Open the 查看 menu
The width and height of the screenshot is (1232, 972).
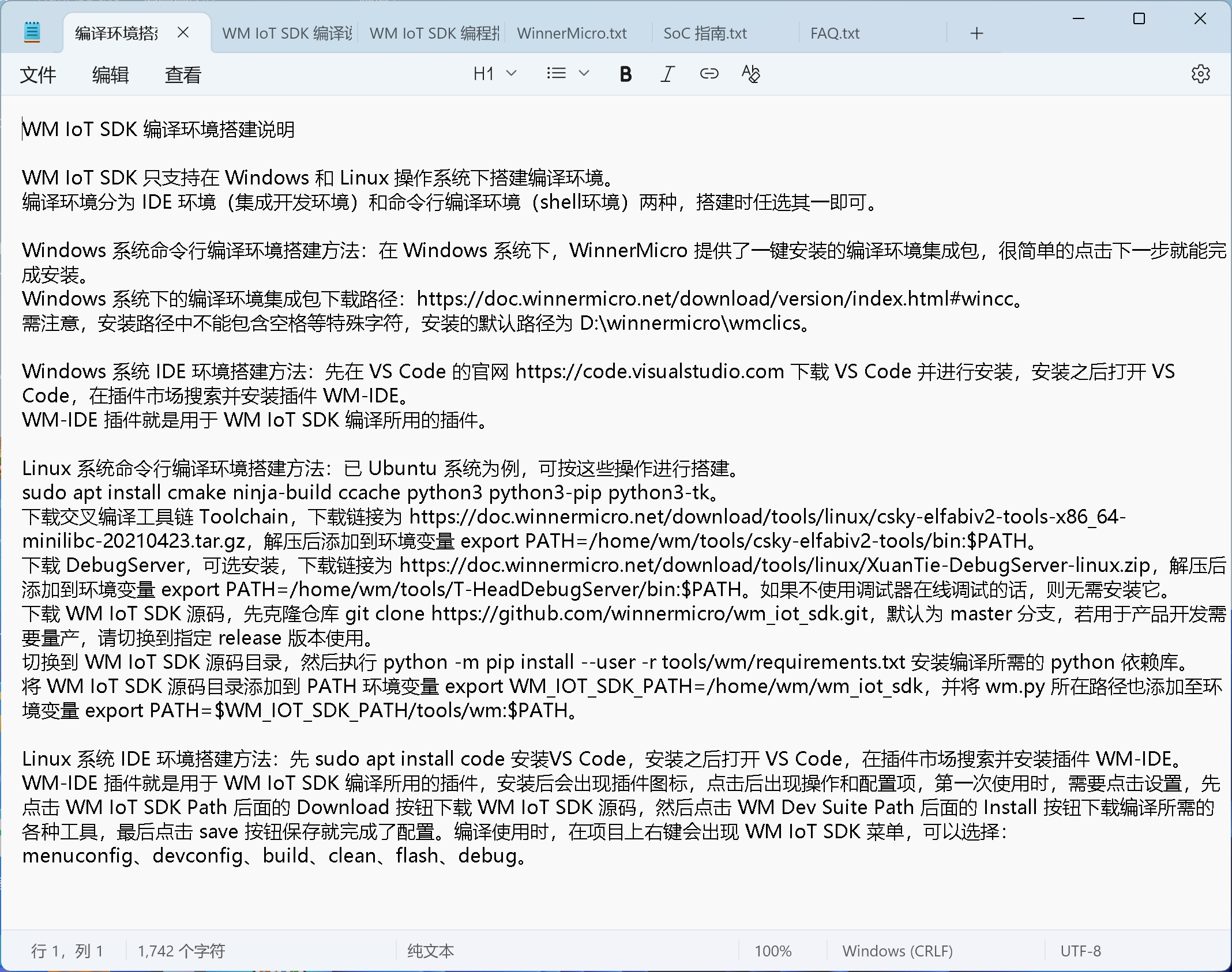point(183,75)
